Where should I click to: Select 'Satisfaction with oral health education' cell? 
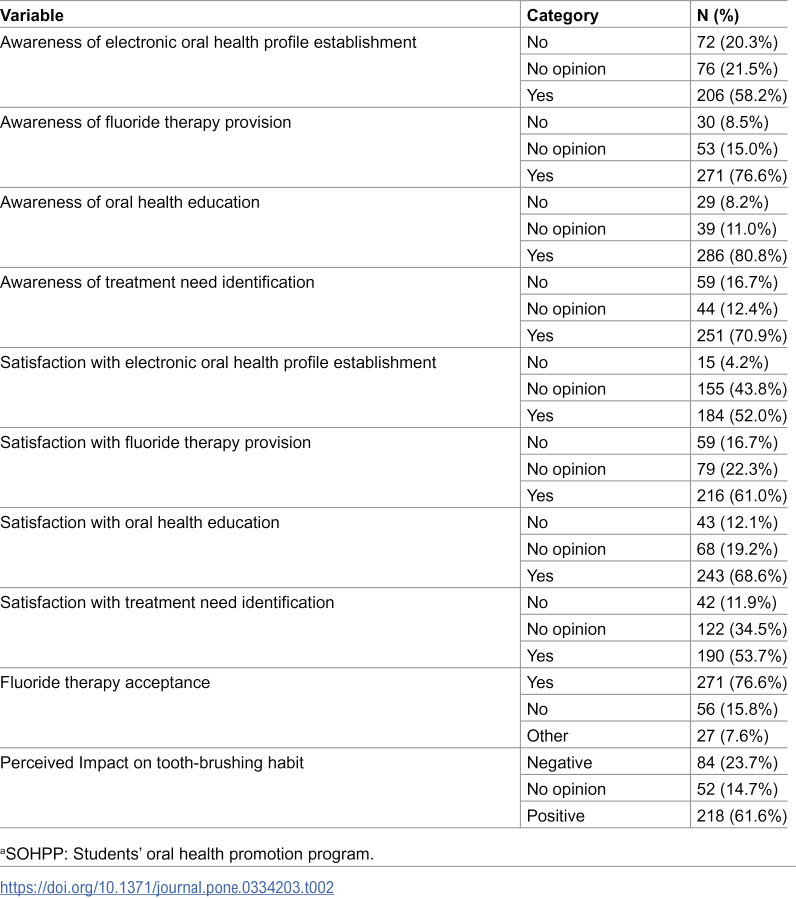coord(140,522)
